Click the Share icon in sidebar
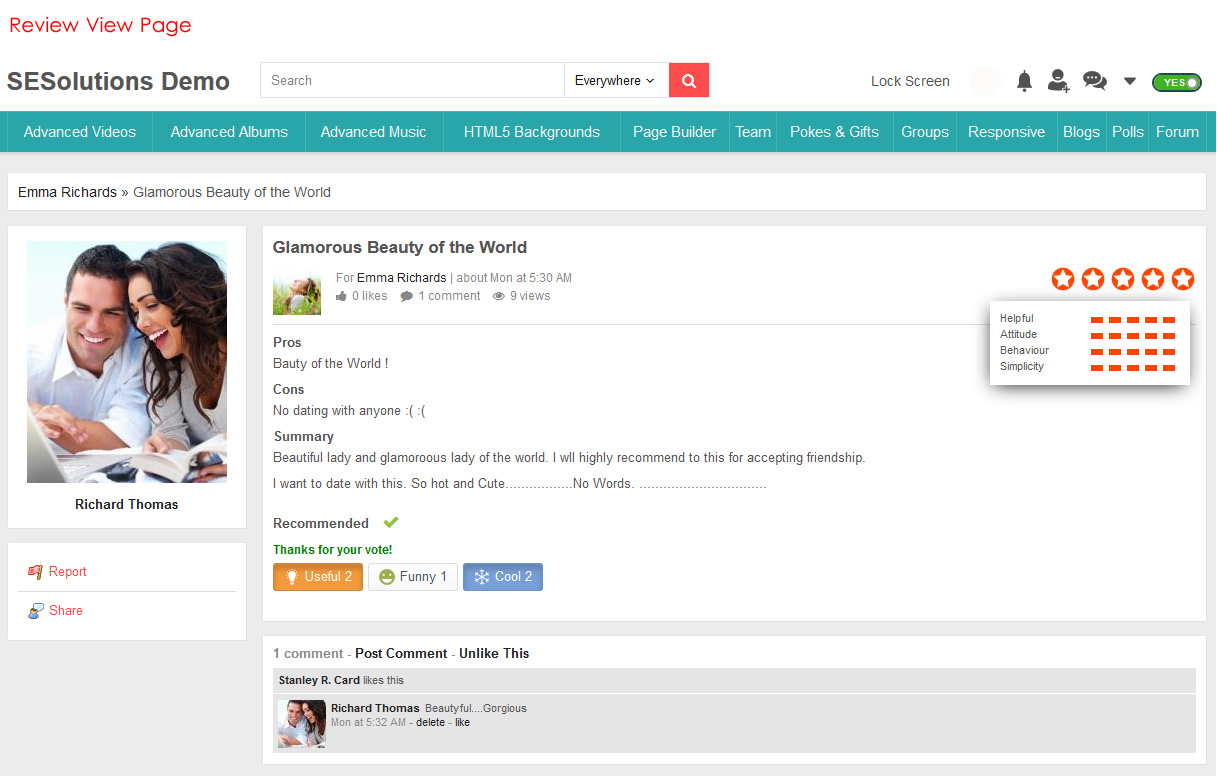Viewport: 1217px width, 776px height. tap(36, 611)
